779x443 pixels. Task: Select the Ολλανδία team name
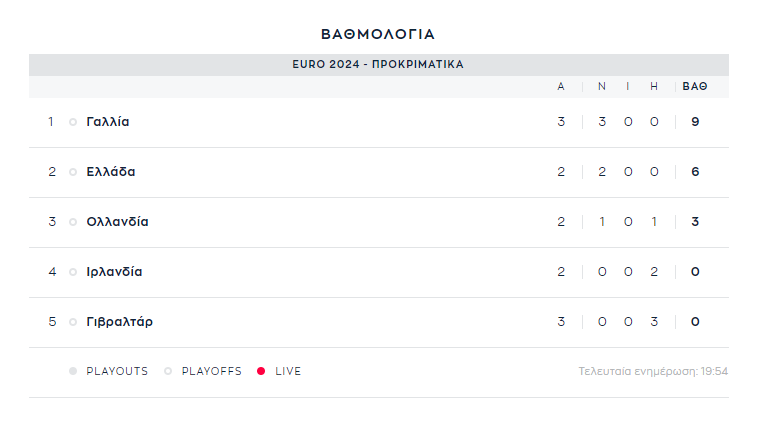[x=118, y=222]
